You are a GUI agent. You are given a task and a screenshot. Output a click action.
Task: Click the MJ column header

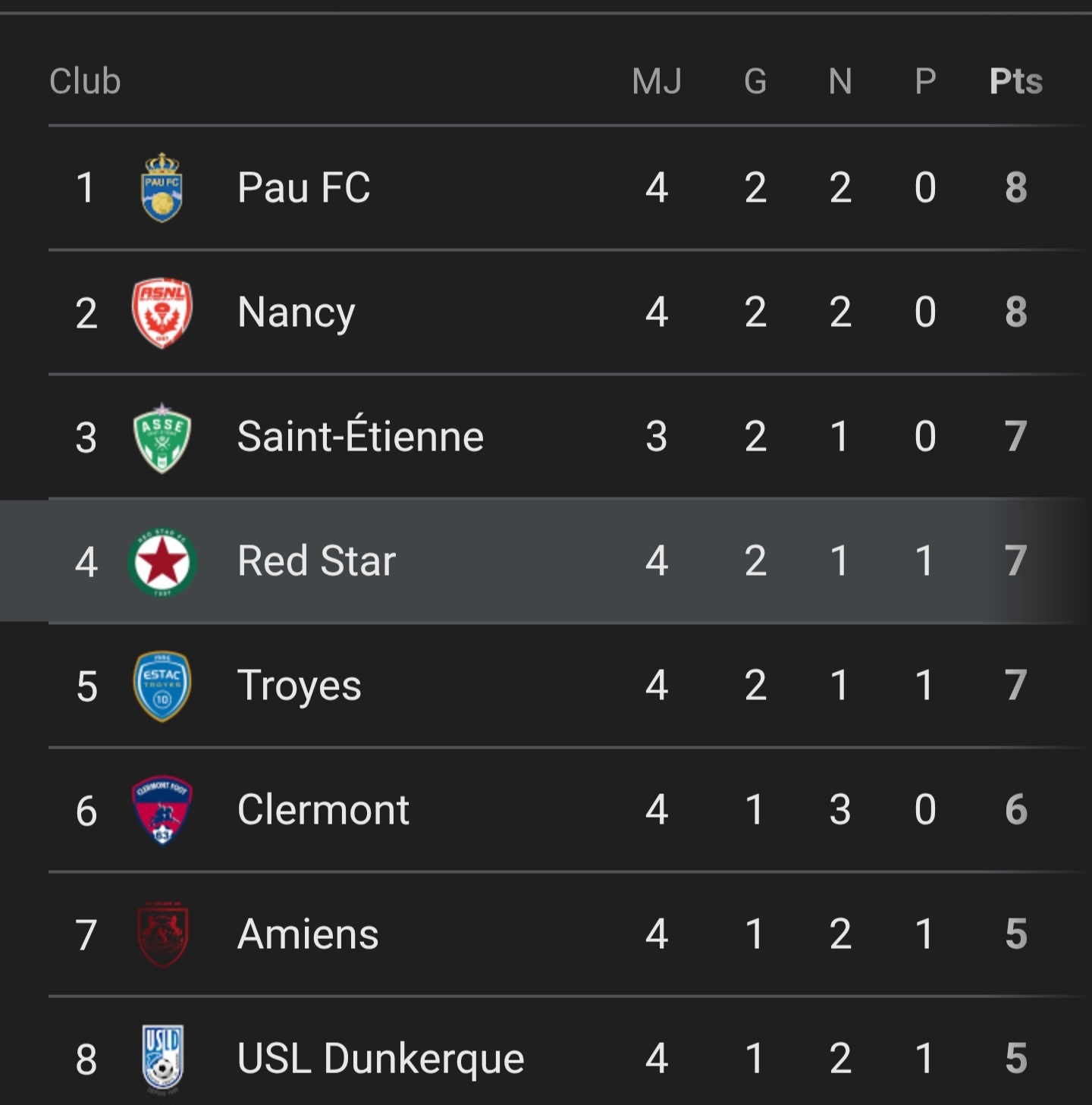click(657, 81)
